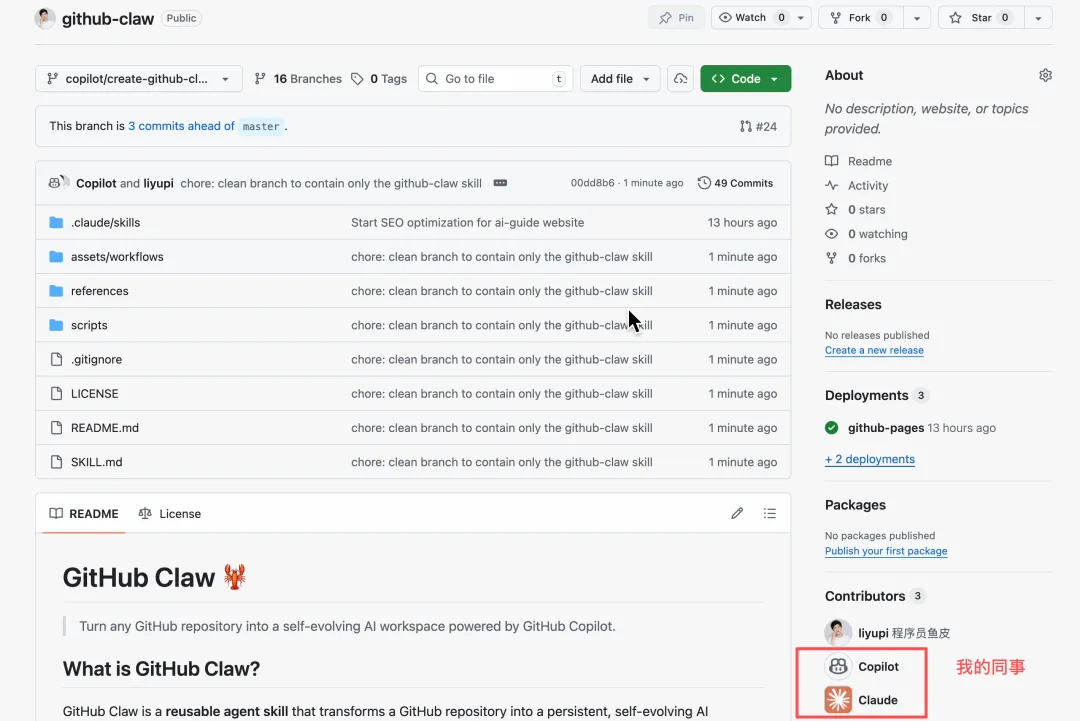Open the 49 Commits history
This screenshot has height=721, width=1080.
click(x=735, y=183)
